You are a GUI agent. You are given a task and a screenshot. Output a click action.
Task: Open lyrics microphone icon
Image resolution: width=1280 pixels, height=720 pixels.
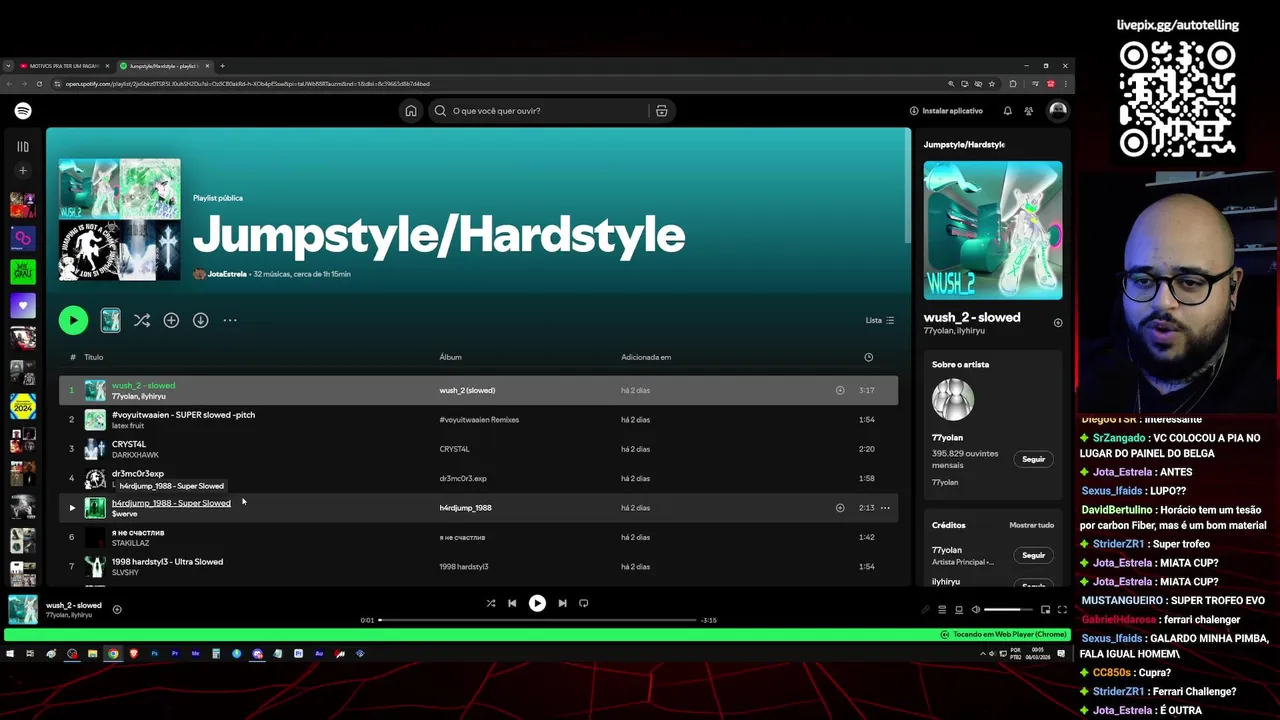[925, 610]
